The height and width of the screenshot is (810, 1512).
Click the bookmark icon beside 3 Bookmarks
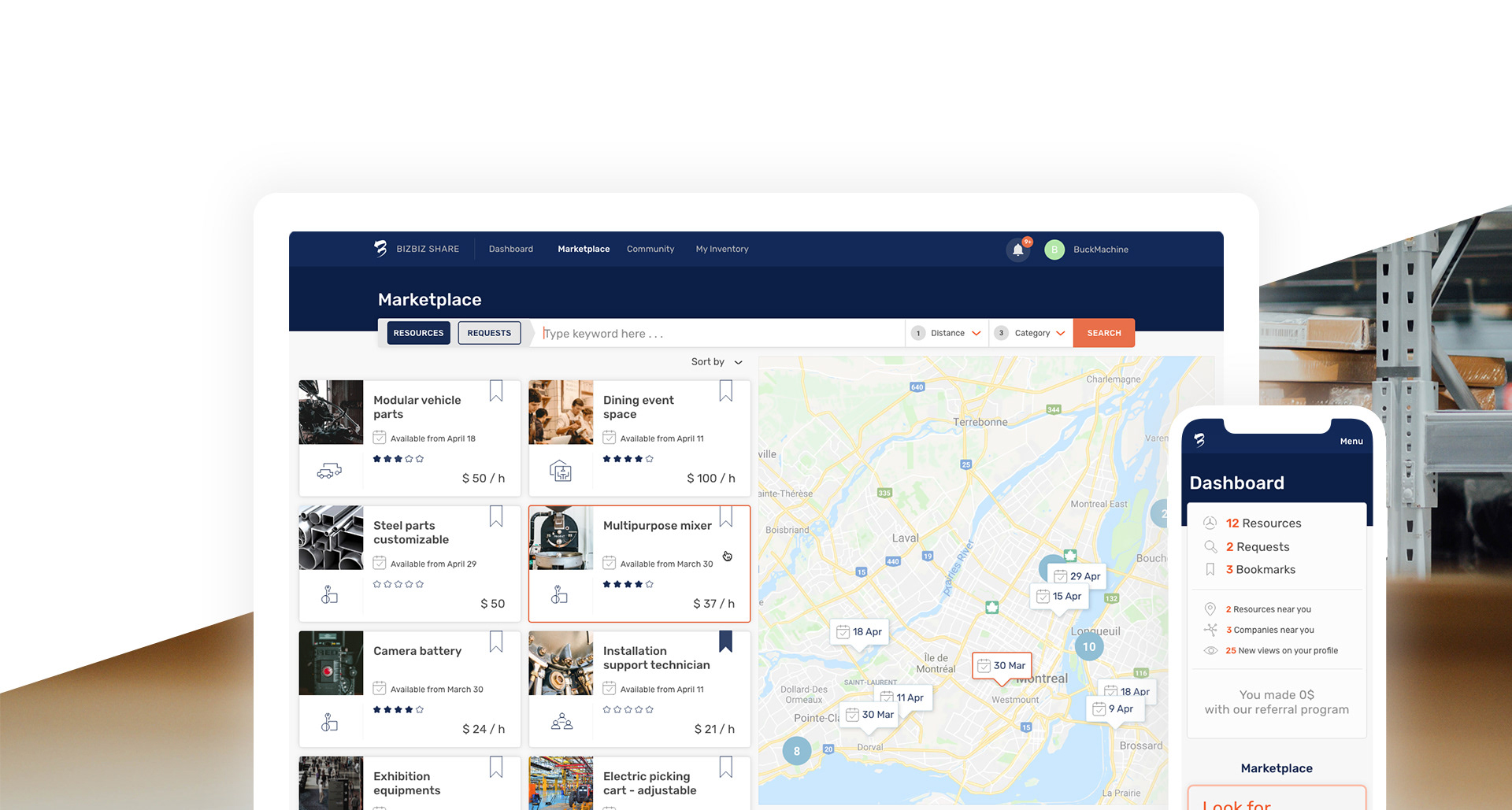pos(1210,569)
